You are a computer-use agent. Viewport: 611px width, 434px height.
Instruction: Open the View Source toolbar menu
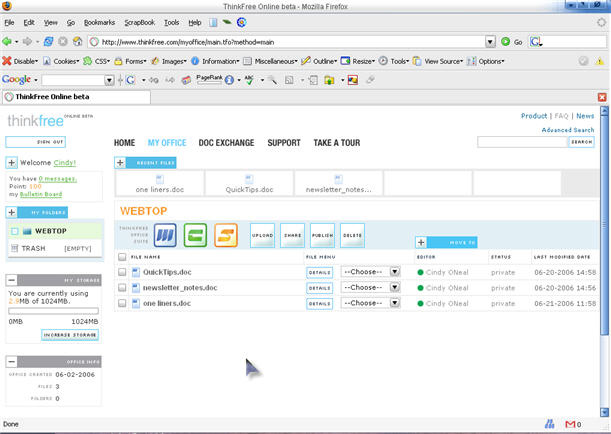click(x=438, y=61)
